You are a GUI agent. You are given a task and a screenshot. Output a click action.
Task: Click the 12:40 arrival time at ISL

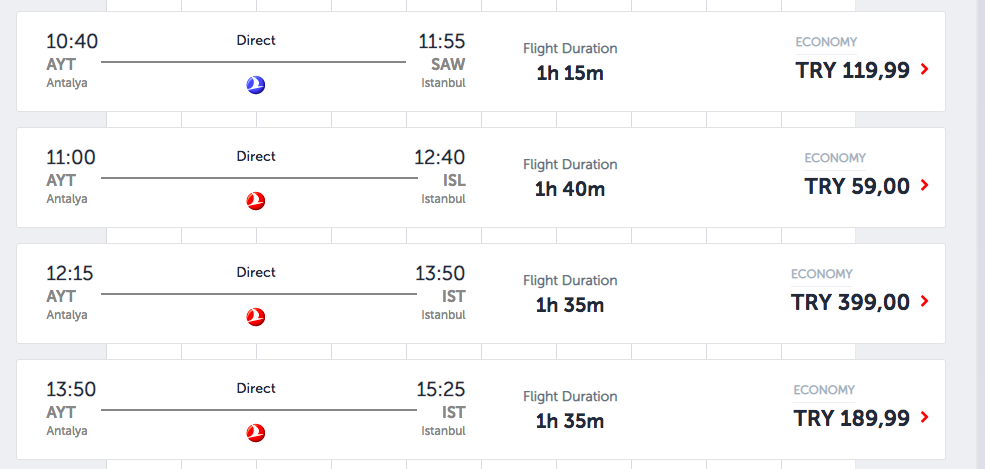440,158
